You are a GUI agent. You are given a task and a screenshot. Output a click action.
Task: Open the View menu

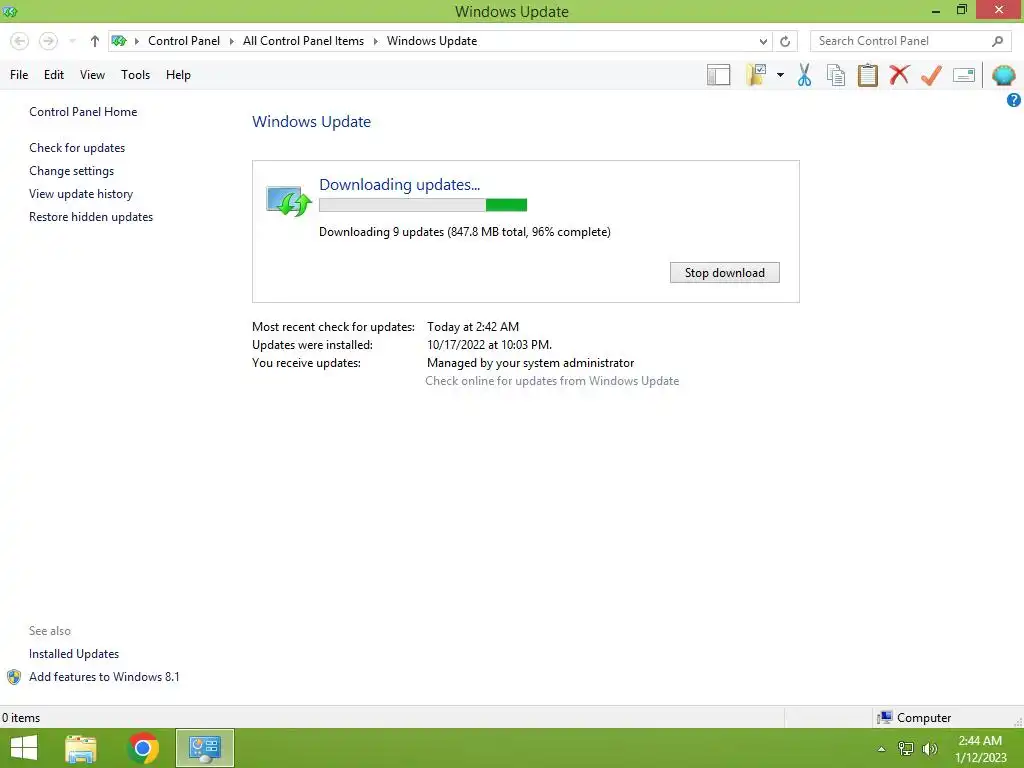coord(92,75)
